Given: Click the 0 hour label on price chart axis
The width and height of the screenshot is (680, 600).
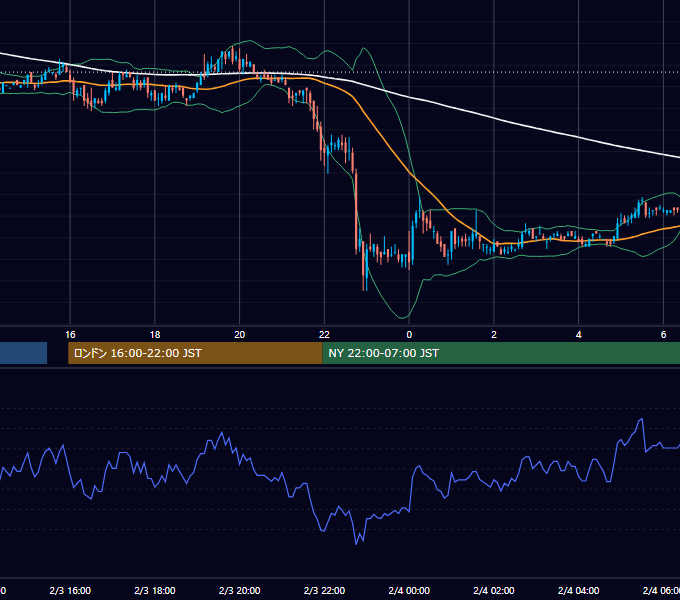Looking at the screenshot, I should tap(409, 335).
